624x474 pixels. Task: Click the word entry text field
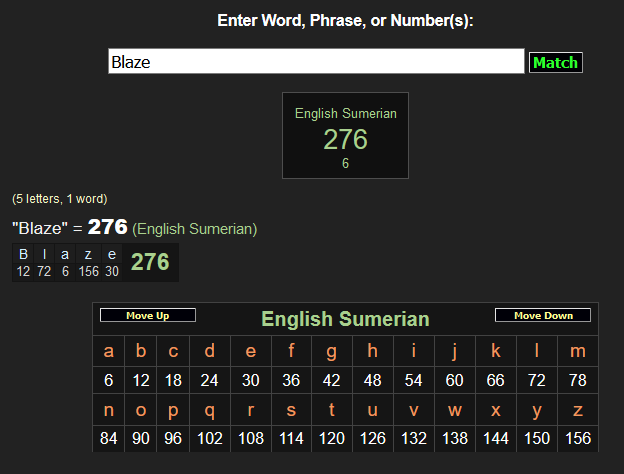tap(316, 62)
